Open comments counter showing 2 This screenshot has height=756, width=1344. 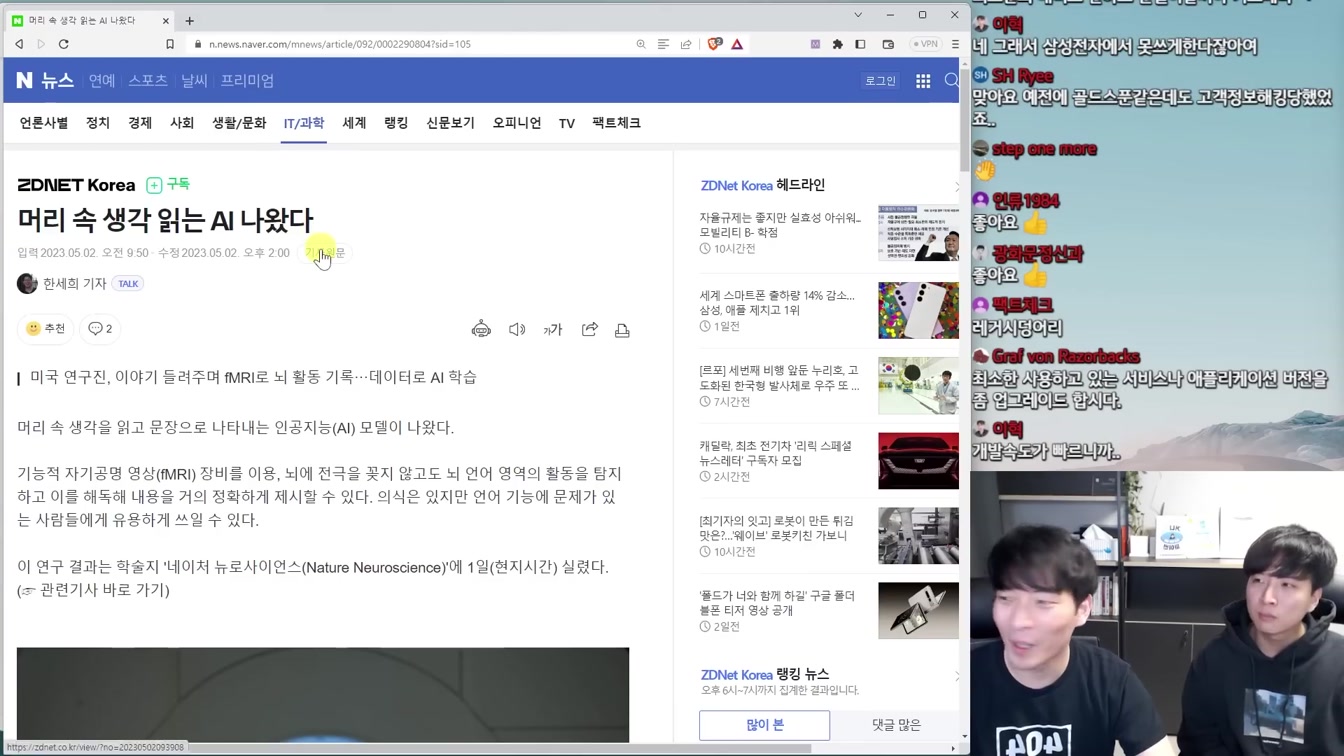(100, 328)
